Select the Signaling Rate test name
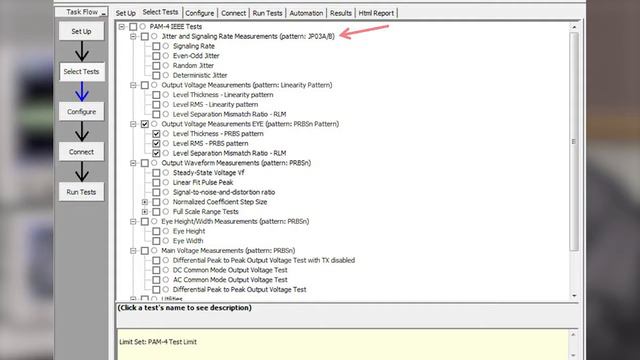This screenshot has height=360, width=640. click(193, 46)
